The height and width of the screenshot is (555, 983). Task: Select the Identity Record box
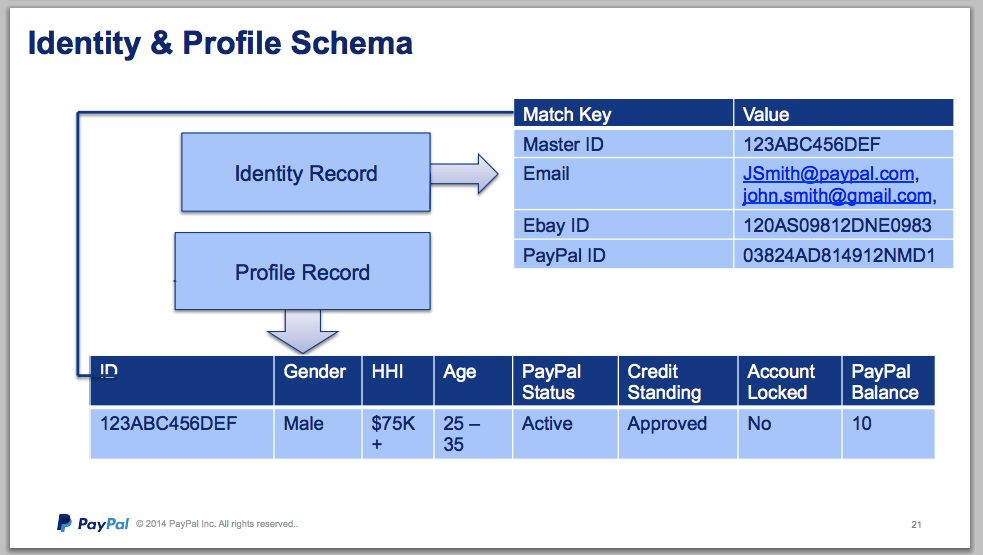(x=305, y=174)
